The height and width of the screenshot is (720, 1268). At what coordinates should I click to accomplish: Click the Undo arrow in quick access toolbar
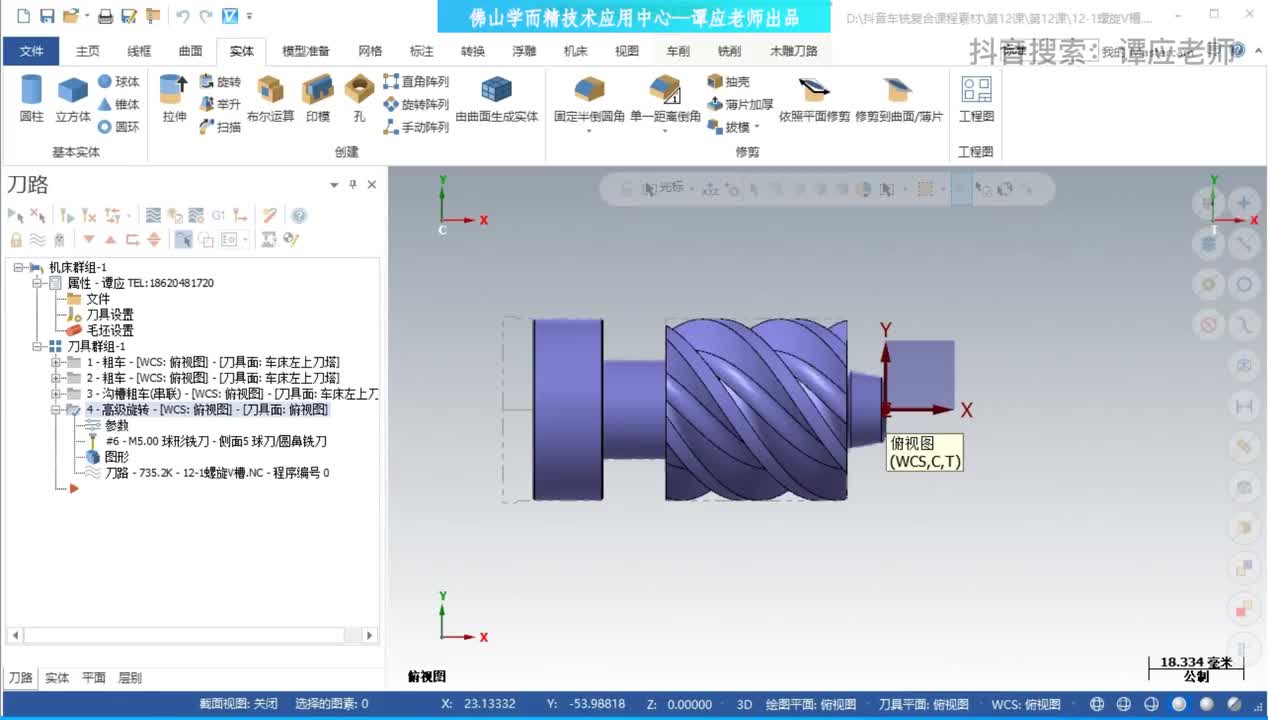tap(182, 16)
